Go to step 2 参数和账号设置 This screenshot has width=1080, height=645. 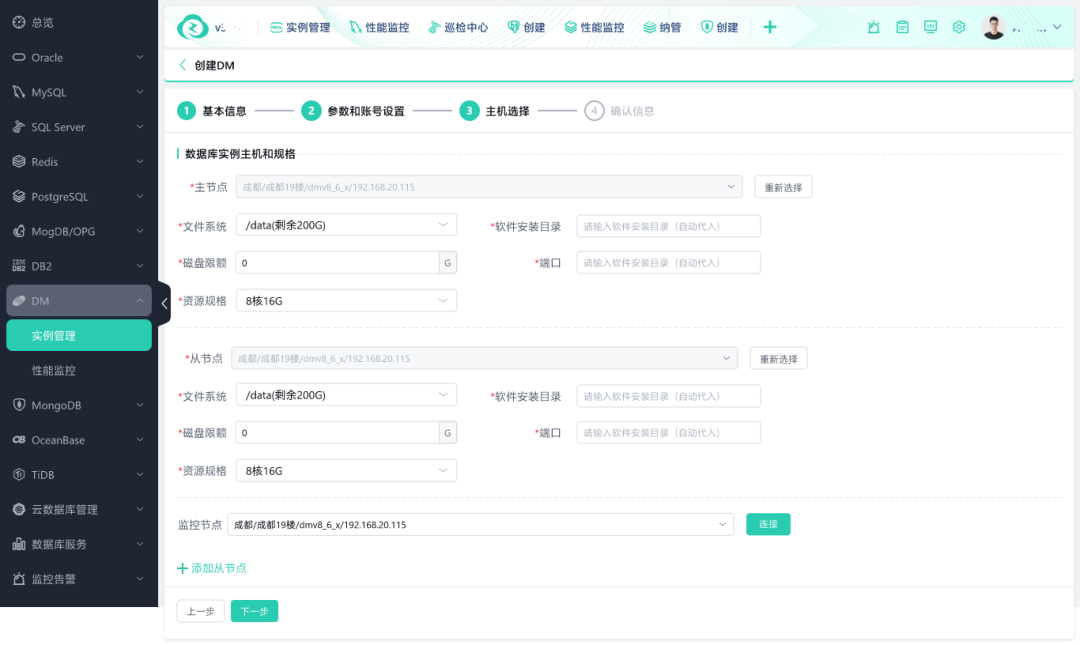tap(353, 111)
